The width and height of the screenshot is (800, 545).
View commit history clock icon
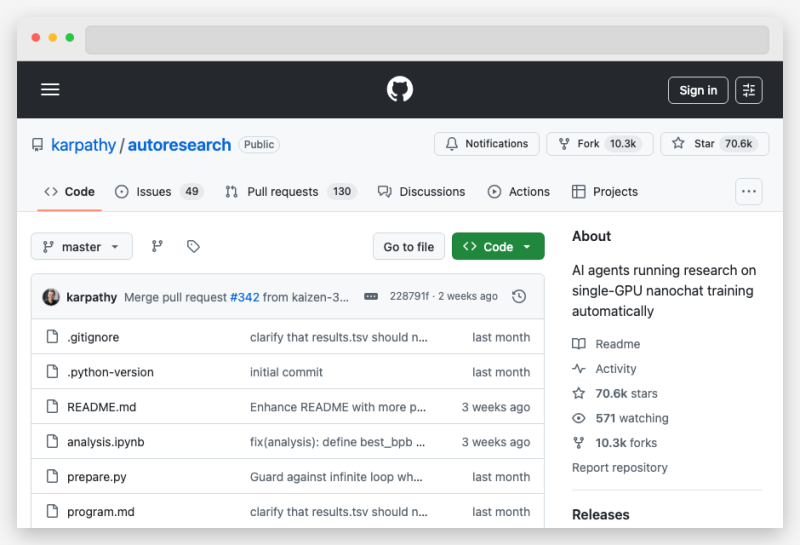coord(518,297)
